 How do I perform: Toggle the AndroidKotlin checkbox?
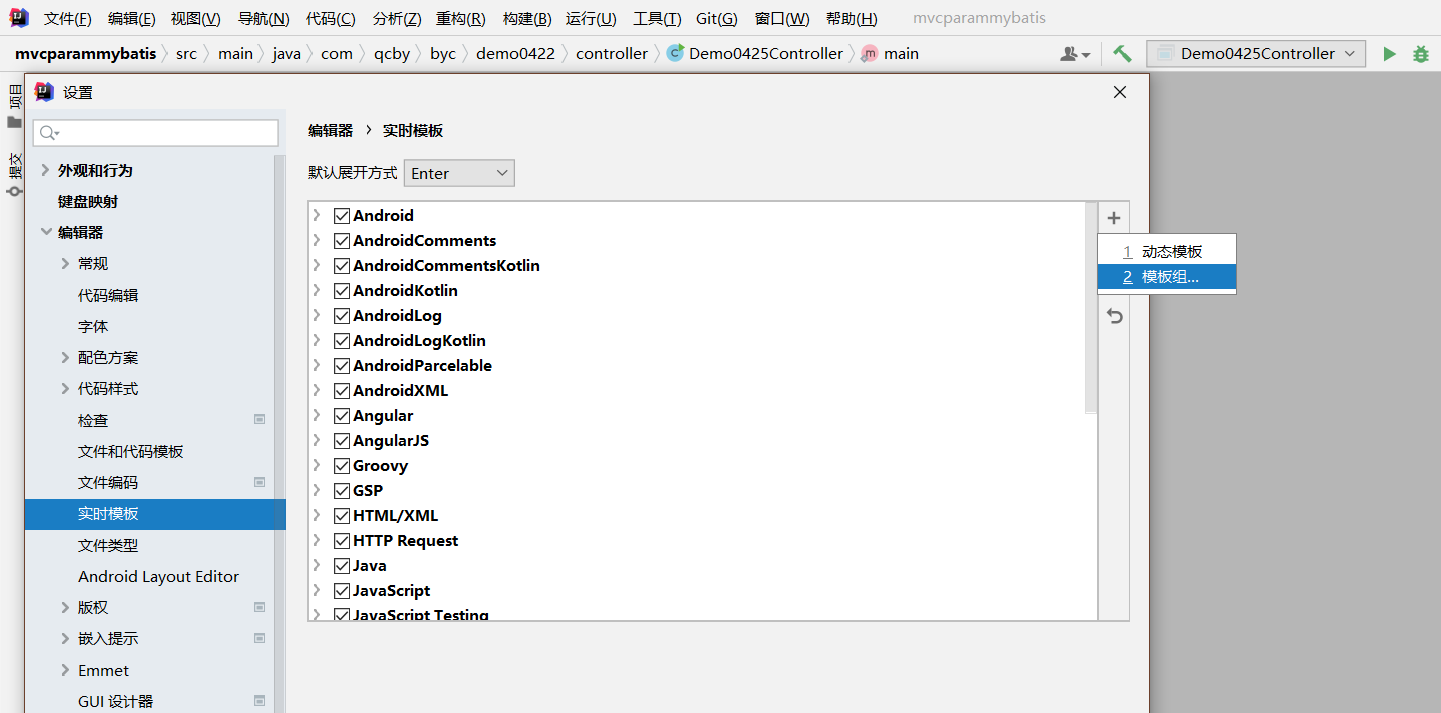coord(342,290)
